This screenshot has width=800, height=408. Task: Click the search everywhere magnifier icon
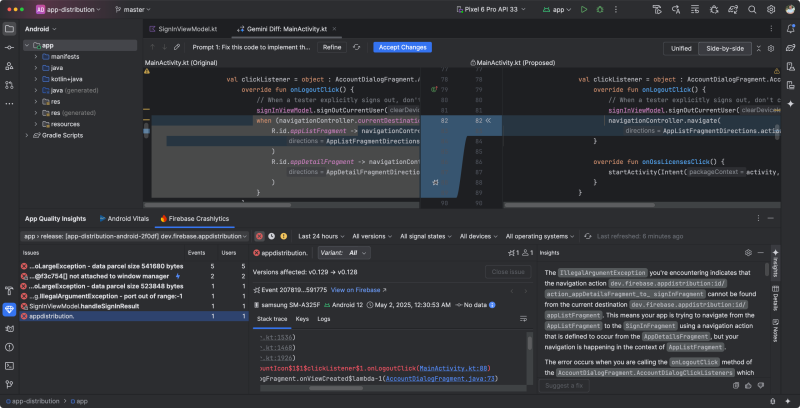tap(750, 9)
